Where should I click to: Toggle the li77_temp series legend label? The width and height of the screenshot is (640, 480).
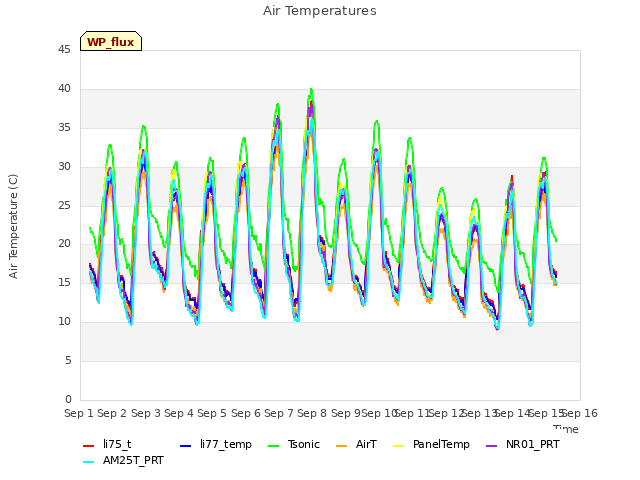click(226, 444)
